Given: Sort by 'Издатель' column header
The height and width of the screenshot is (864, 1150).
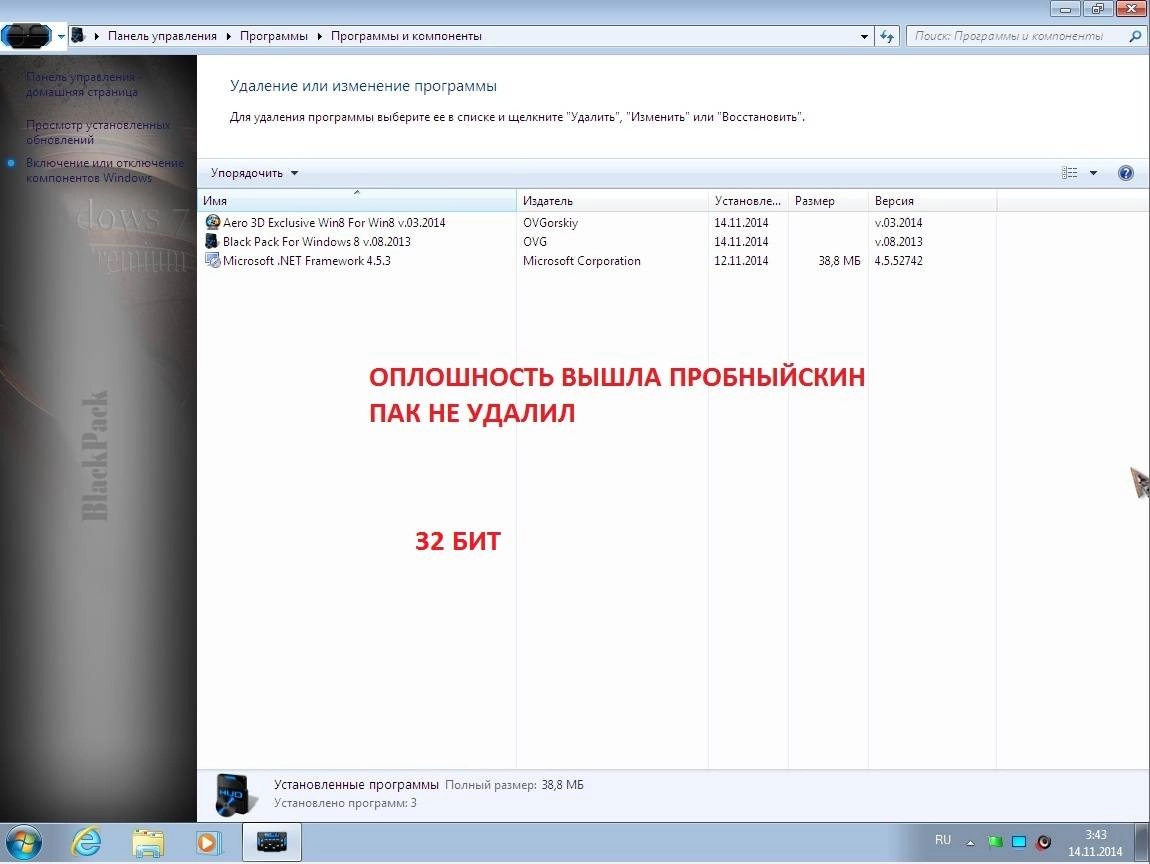Looking at the screenshot, I should point(612,200).
